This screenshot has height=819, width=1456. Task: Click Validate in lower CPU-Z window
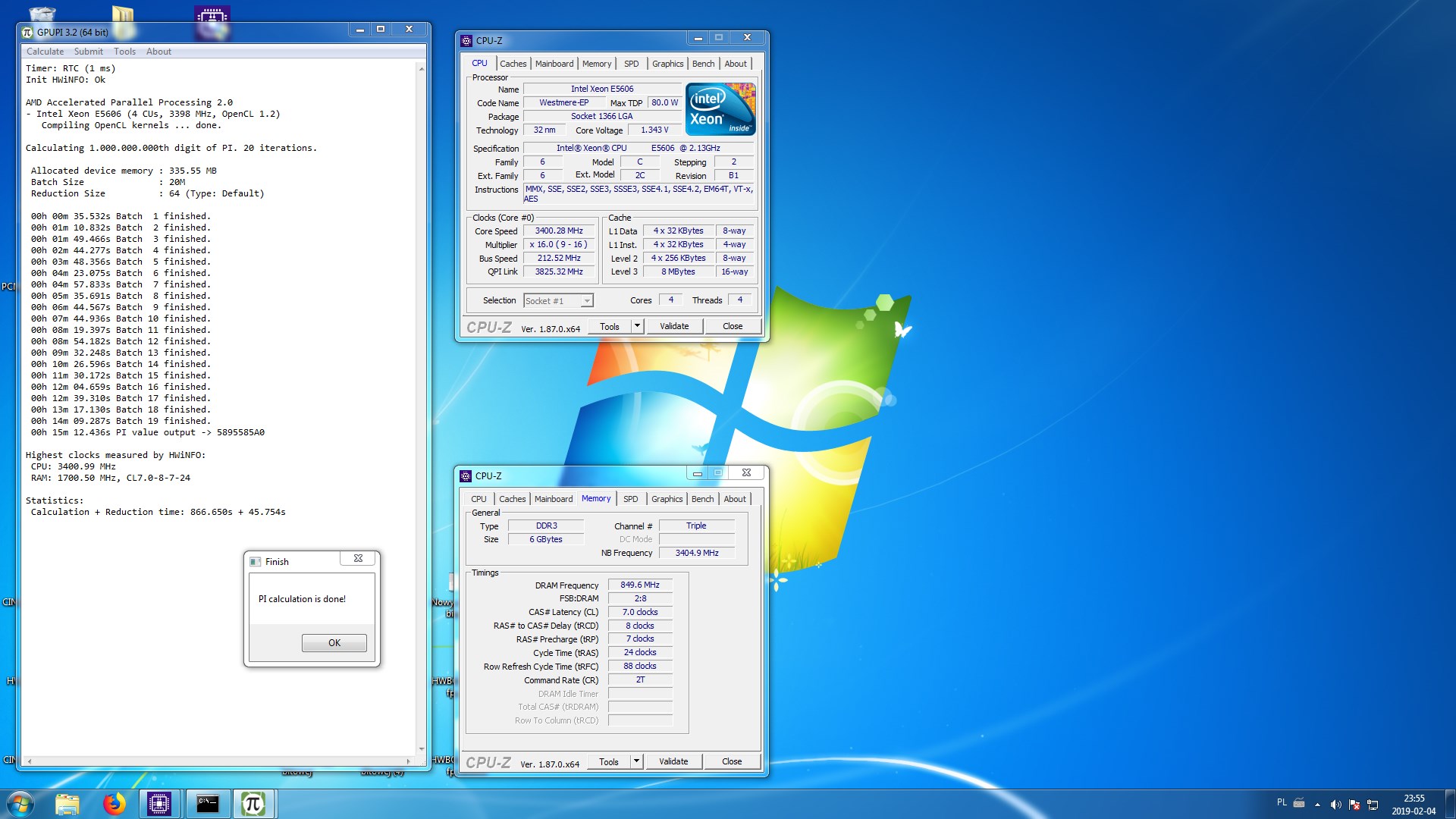point(673,762)
